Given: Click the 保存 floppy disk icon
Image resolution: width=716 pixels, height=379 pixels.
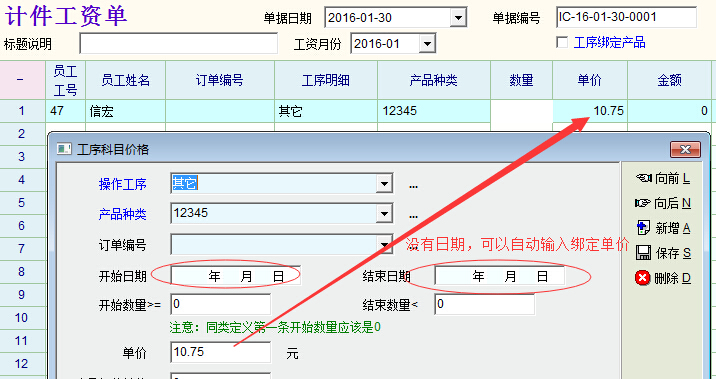Looking at the screenshot, I should point(643,253).
